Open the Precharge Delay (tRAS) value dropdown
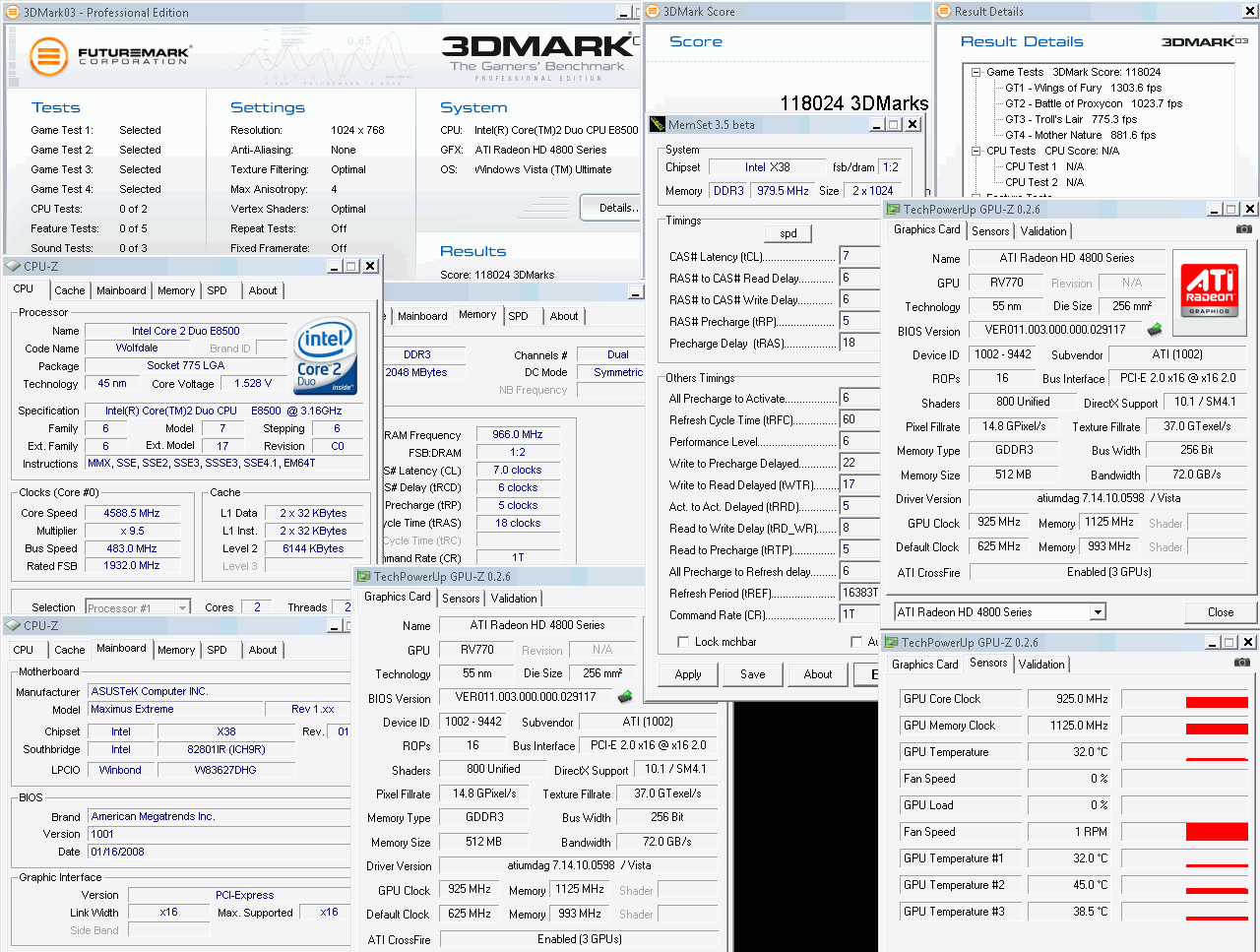 (858, 343)
